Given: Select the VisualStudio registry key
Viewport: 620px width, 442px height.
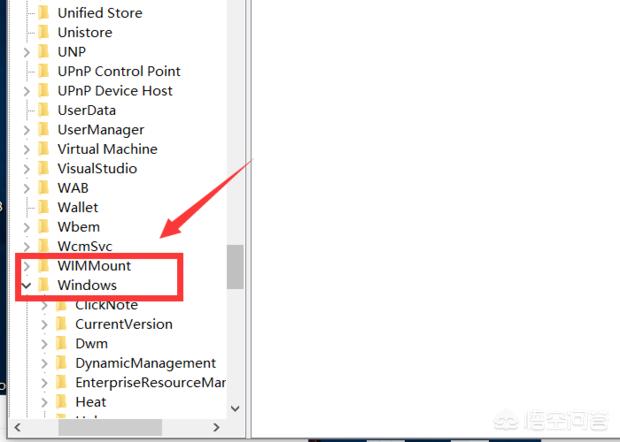Looking at the screenshot, I should click(x=97, y=168).
